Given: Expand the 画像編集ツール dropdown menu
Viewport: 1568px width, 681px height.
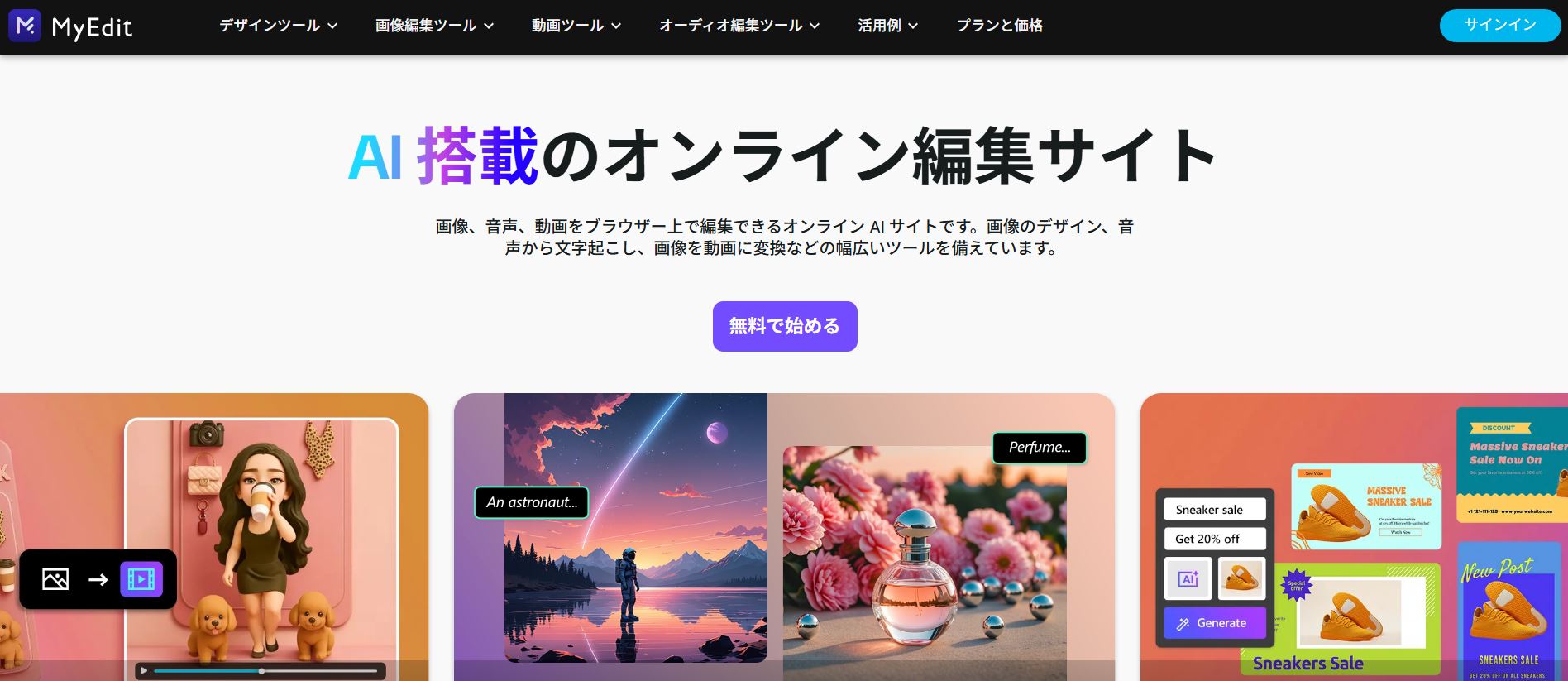Looking at the screenshot, I should [x=434, y=26].
